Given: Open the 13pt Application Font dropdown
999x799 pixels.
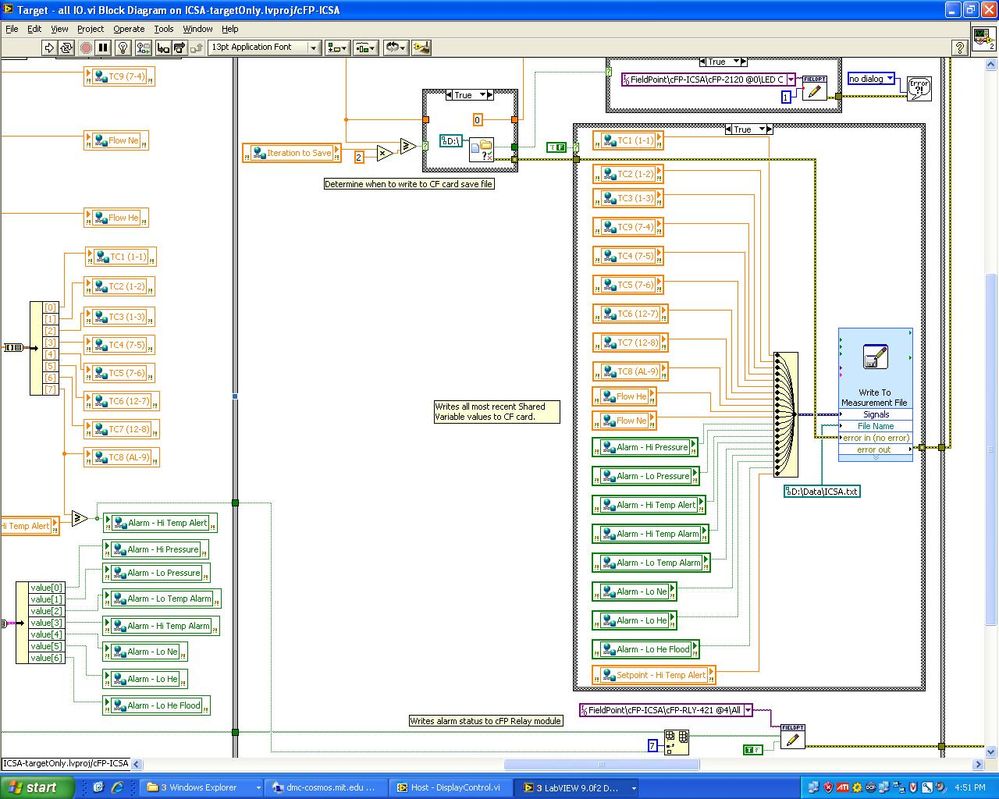Looking at the screenshot, I should 264,47.
